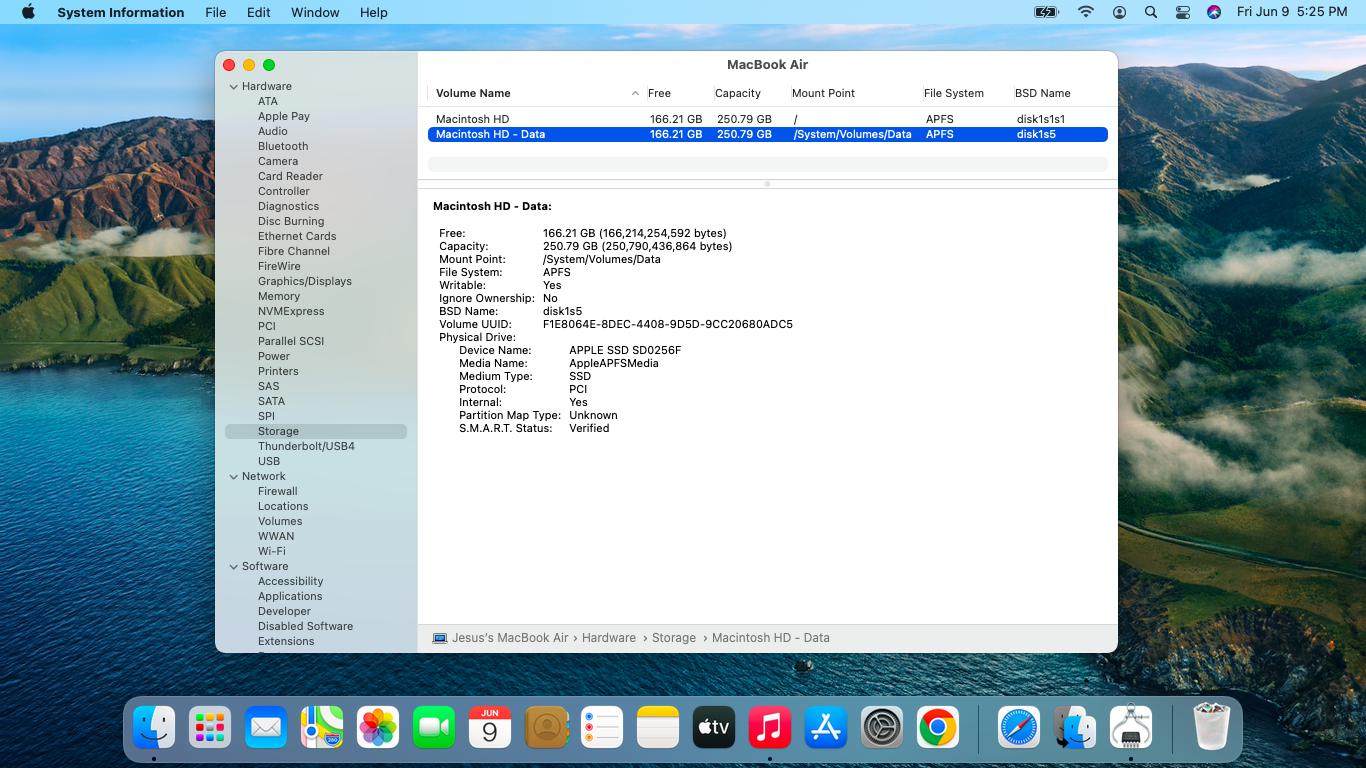Image resolution: width=1366 pixels, height=768 pixels.
Task: Click the user account menu bar icon
Action: coord(1120,12)
